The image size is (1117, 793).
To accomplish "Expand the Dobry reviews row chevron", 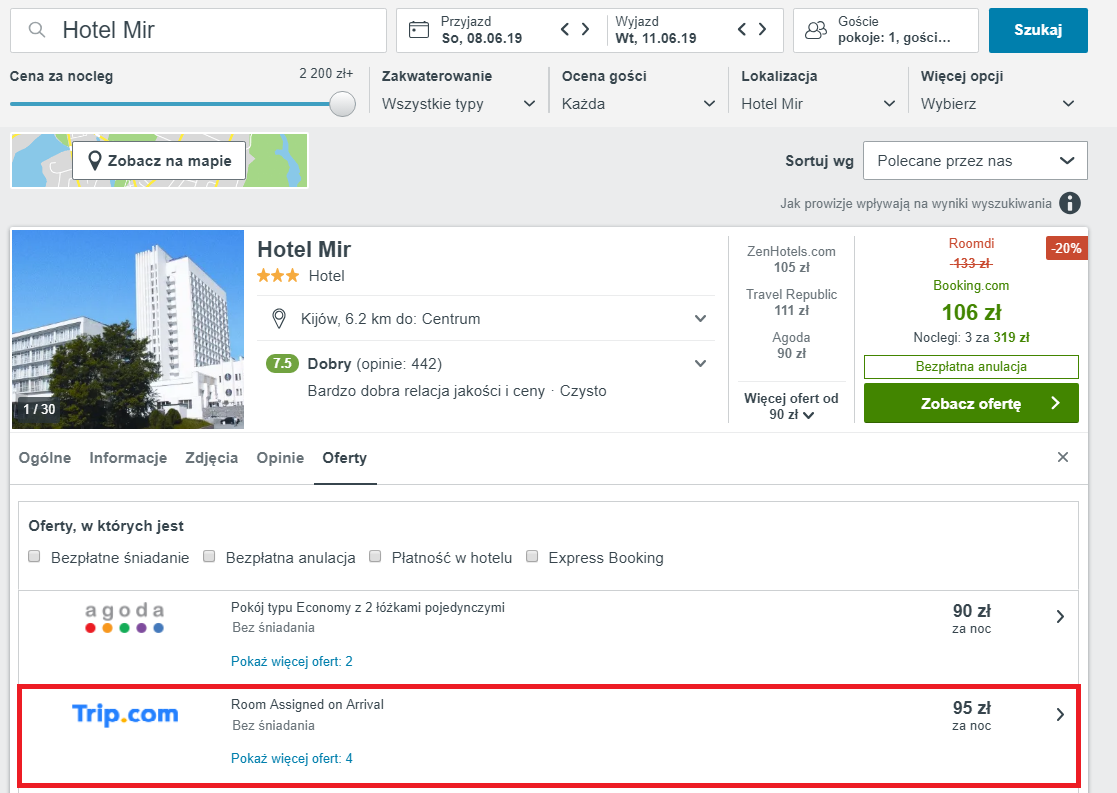I will [x=700, y=363].
